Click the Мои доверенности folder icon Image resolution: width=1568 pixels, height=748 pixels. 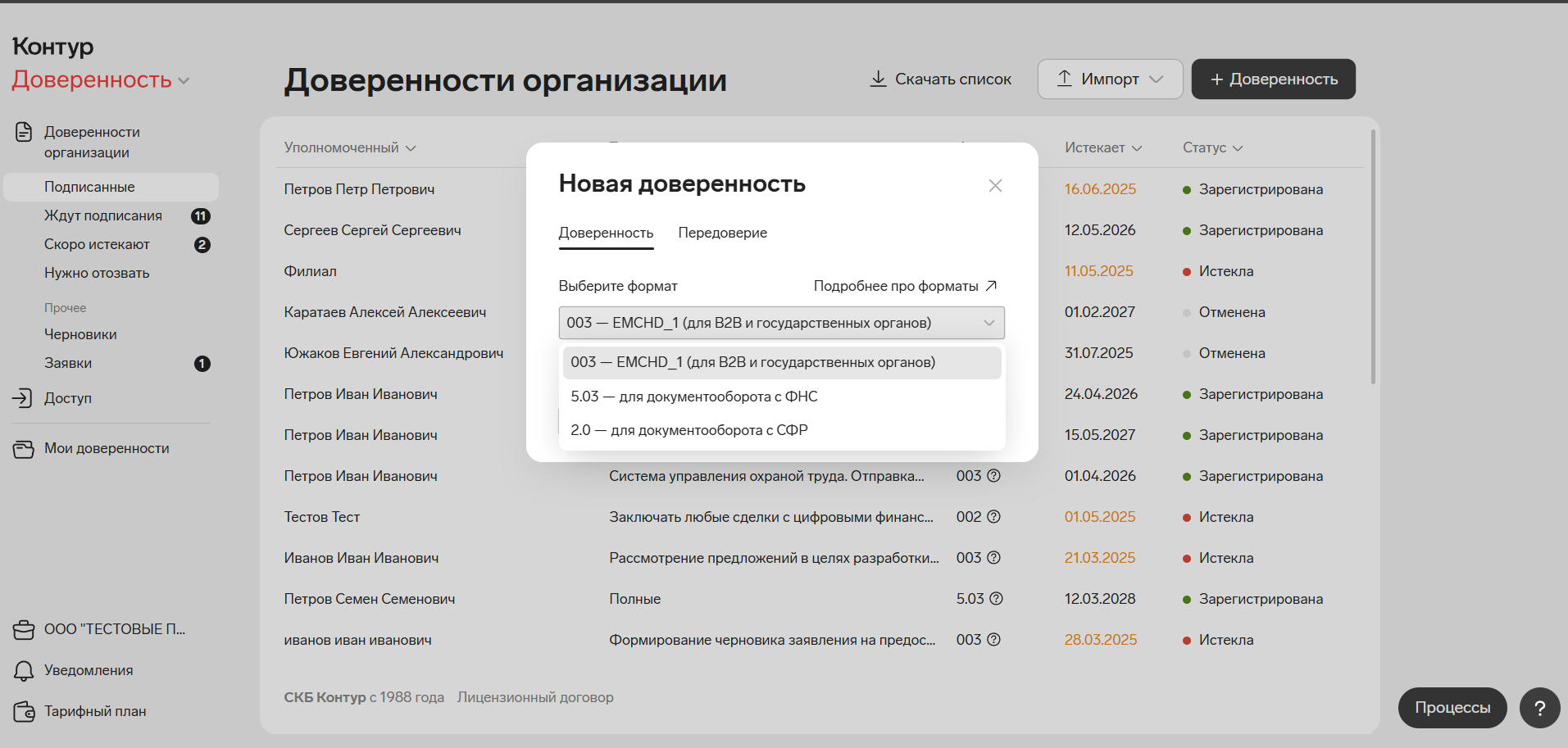[x=24, y=449]
